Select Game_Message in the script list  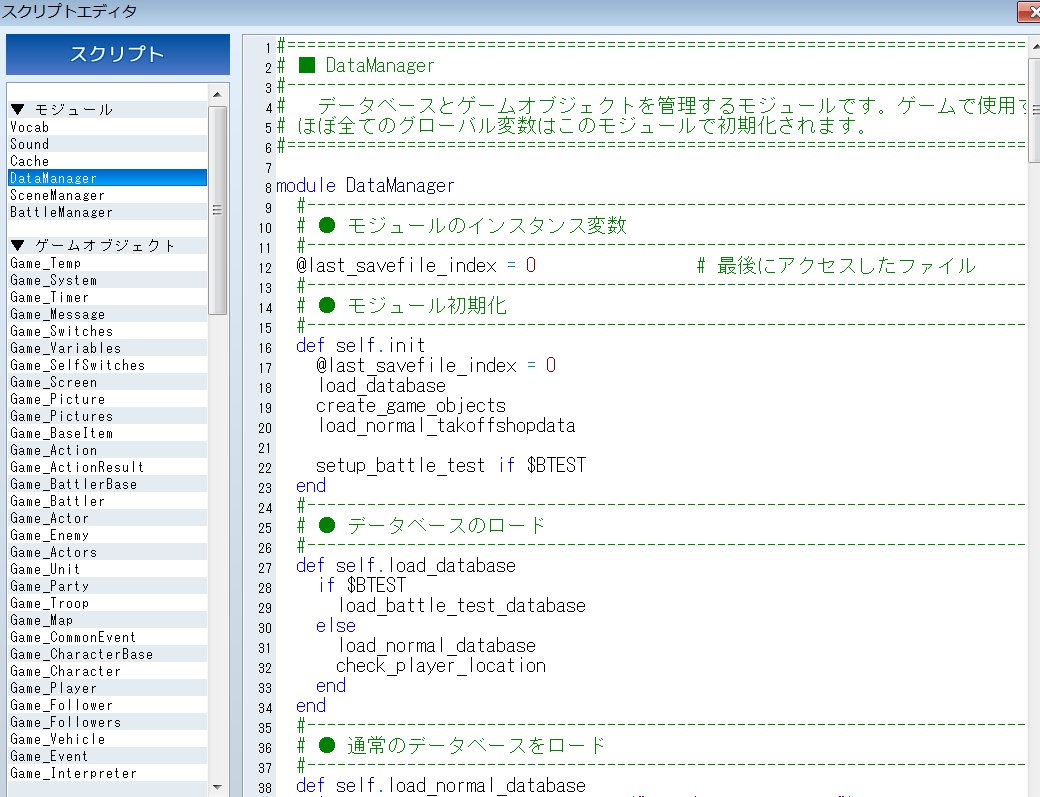click(107, 314)
